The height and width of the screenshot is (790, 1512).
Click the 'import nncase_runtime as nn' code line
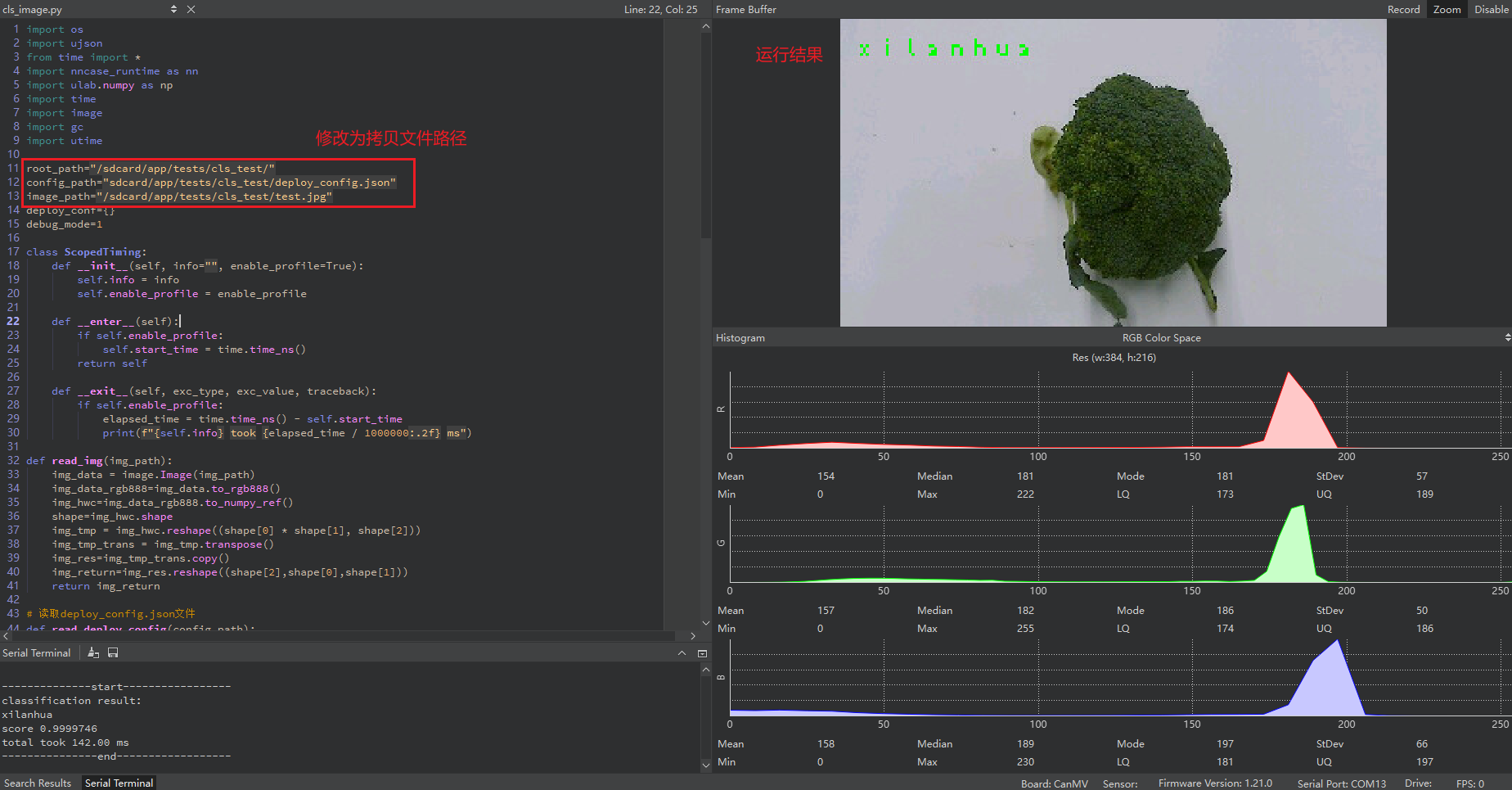112,71
